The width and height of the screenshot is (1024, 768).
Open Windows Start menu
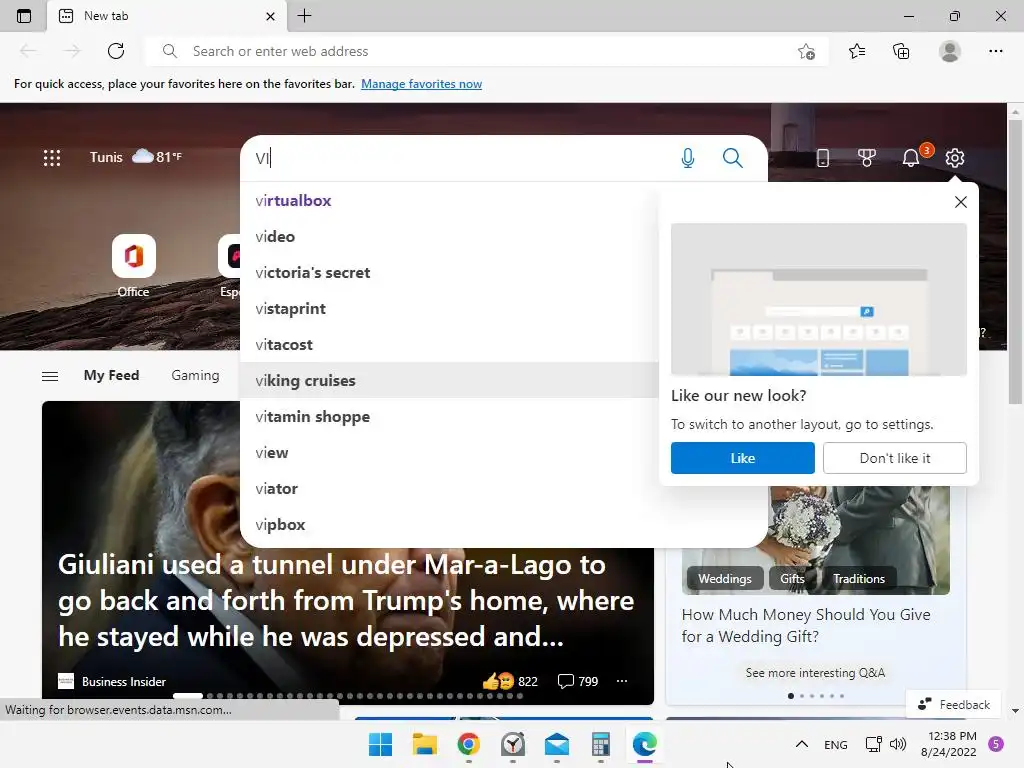(x=380, y=744)
